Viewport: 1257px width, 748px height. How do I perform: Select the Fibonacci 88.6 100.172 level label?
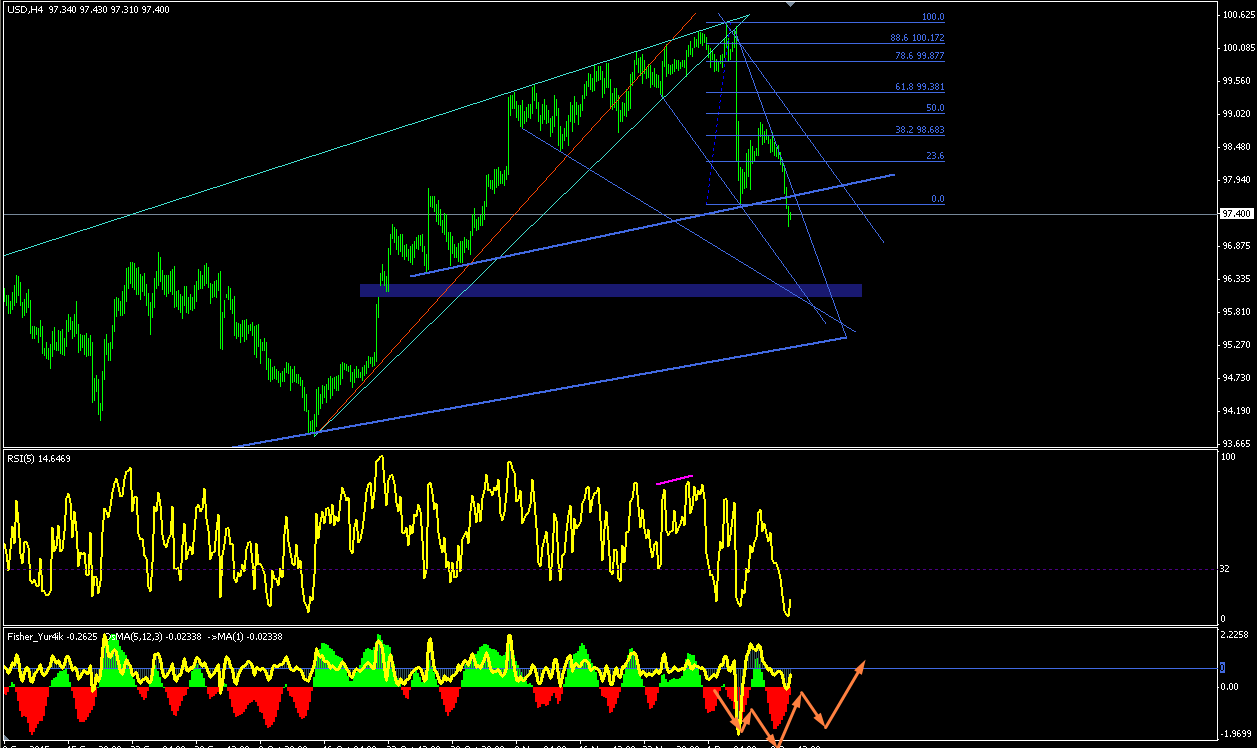[x=917, y=38]
